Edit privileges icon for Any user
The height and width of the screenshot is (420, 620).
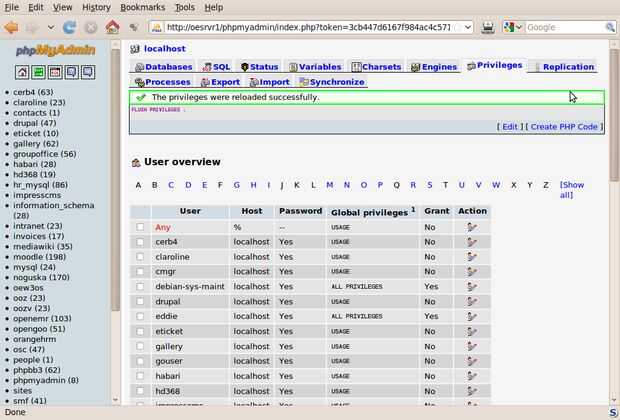tap(471, 227)
